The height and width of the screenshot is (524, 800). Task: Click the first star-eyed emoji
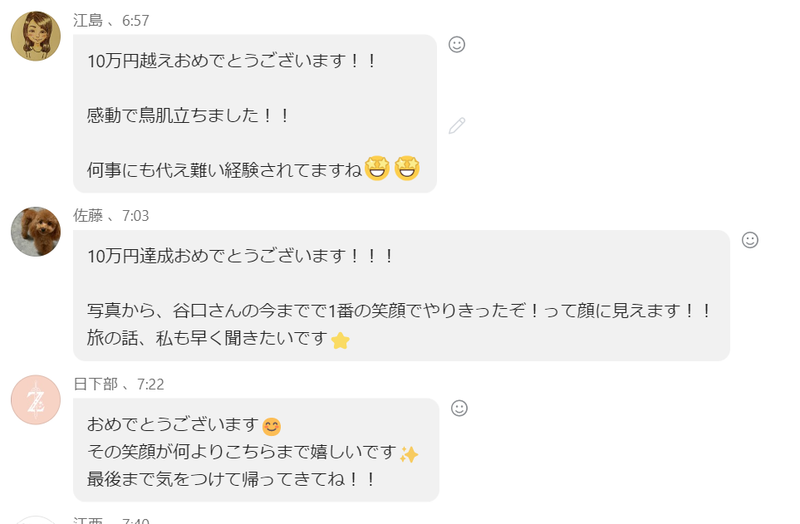point(376,169)
